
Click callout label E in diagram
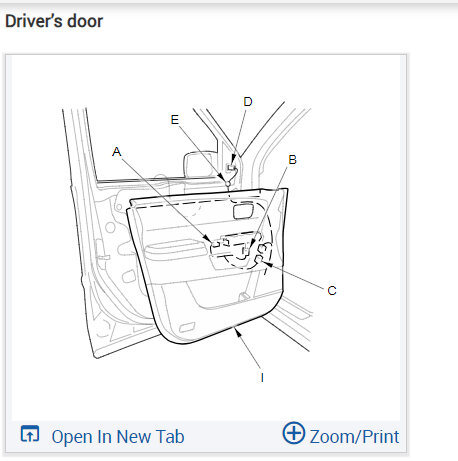point(175,120)
